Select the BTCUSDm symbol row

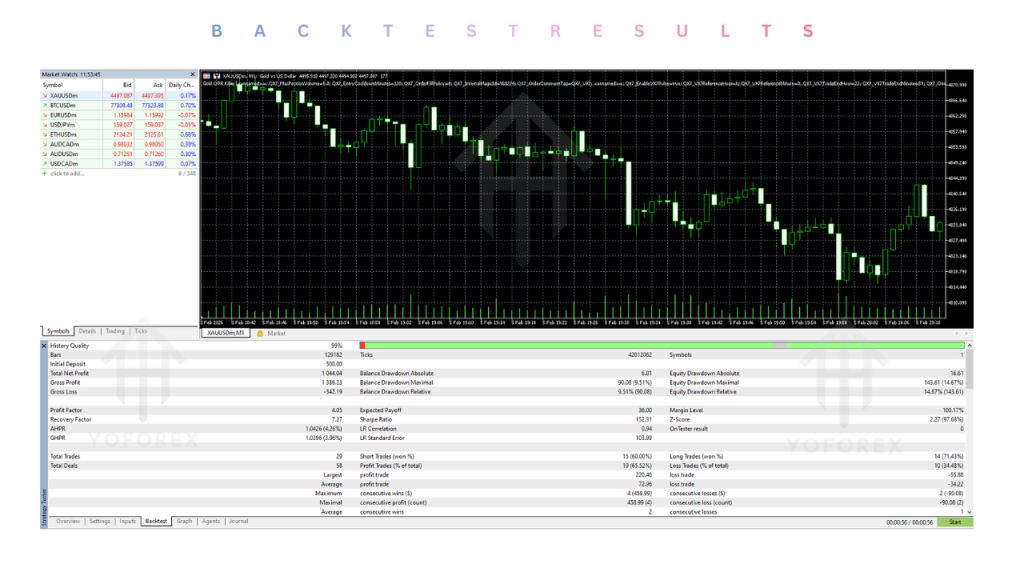pos(119,105)
